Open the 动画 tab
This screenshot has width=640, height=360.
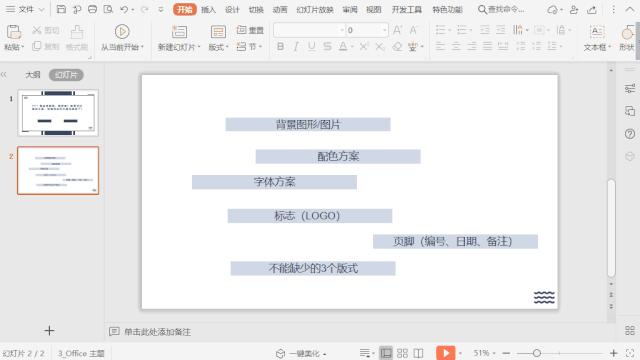[x=280, y=9]
